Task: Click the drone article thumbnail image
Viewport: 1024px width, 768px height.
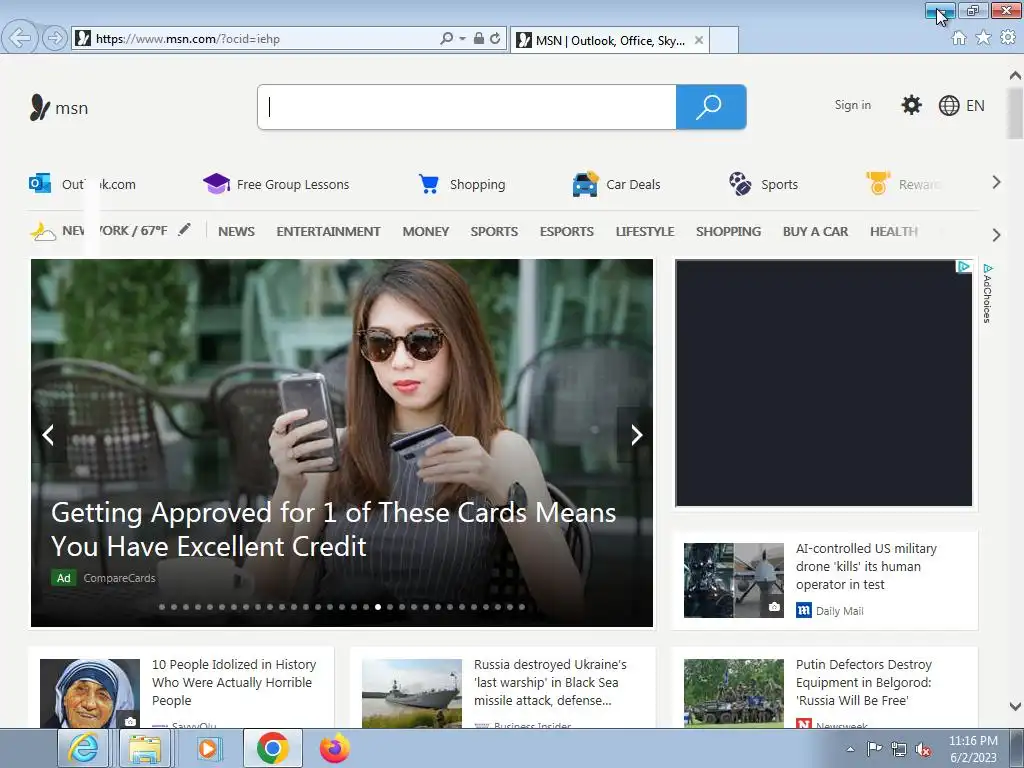Action: tap(734, 581)
